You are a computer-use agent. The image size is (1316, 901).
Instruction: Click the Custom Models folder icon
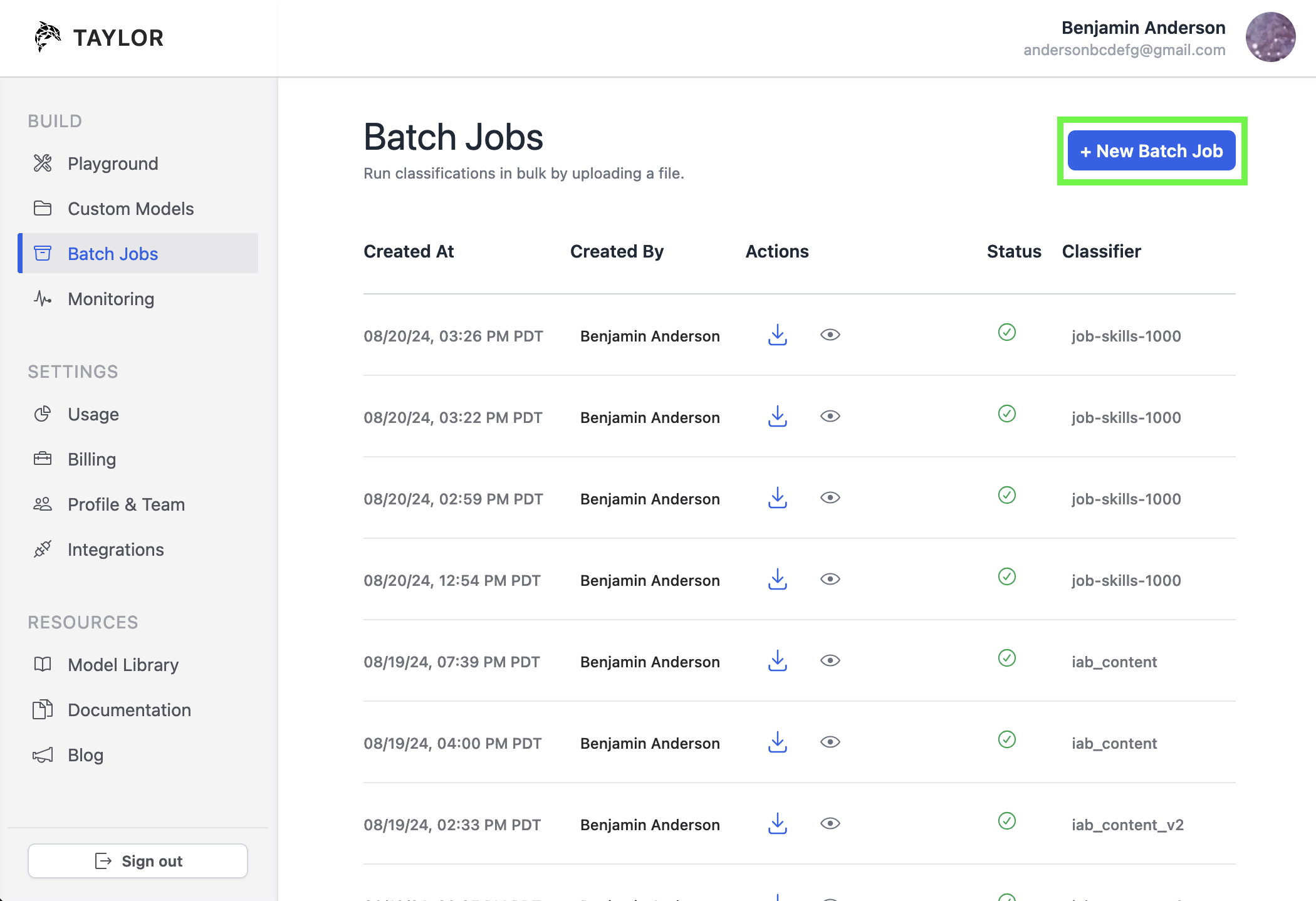[43, 208]
